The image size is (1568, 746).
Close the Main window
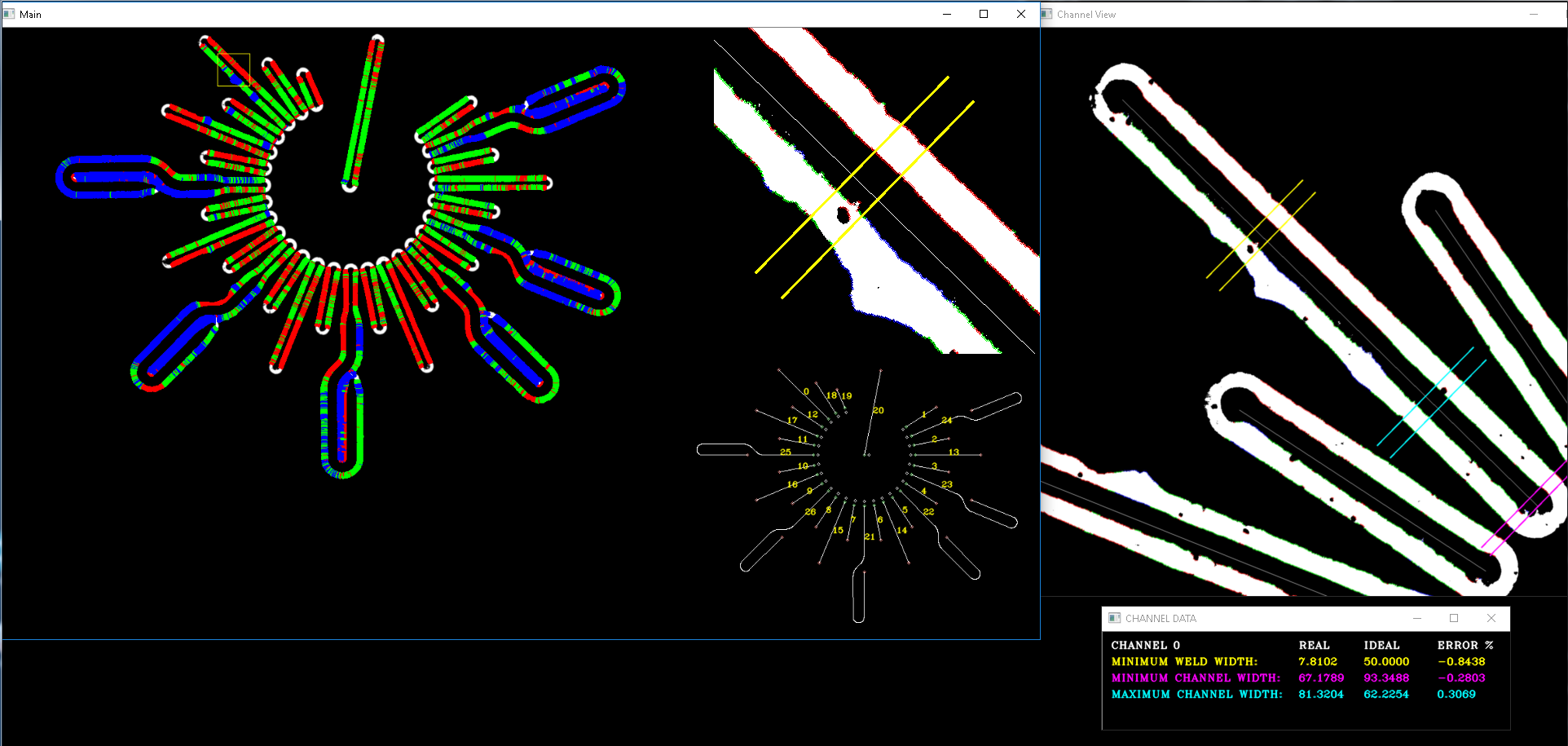click(x=1021, y=14)
